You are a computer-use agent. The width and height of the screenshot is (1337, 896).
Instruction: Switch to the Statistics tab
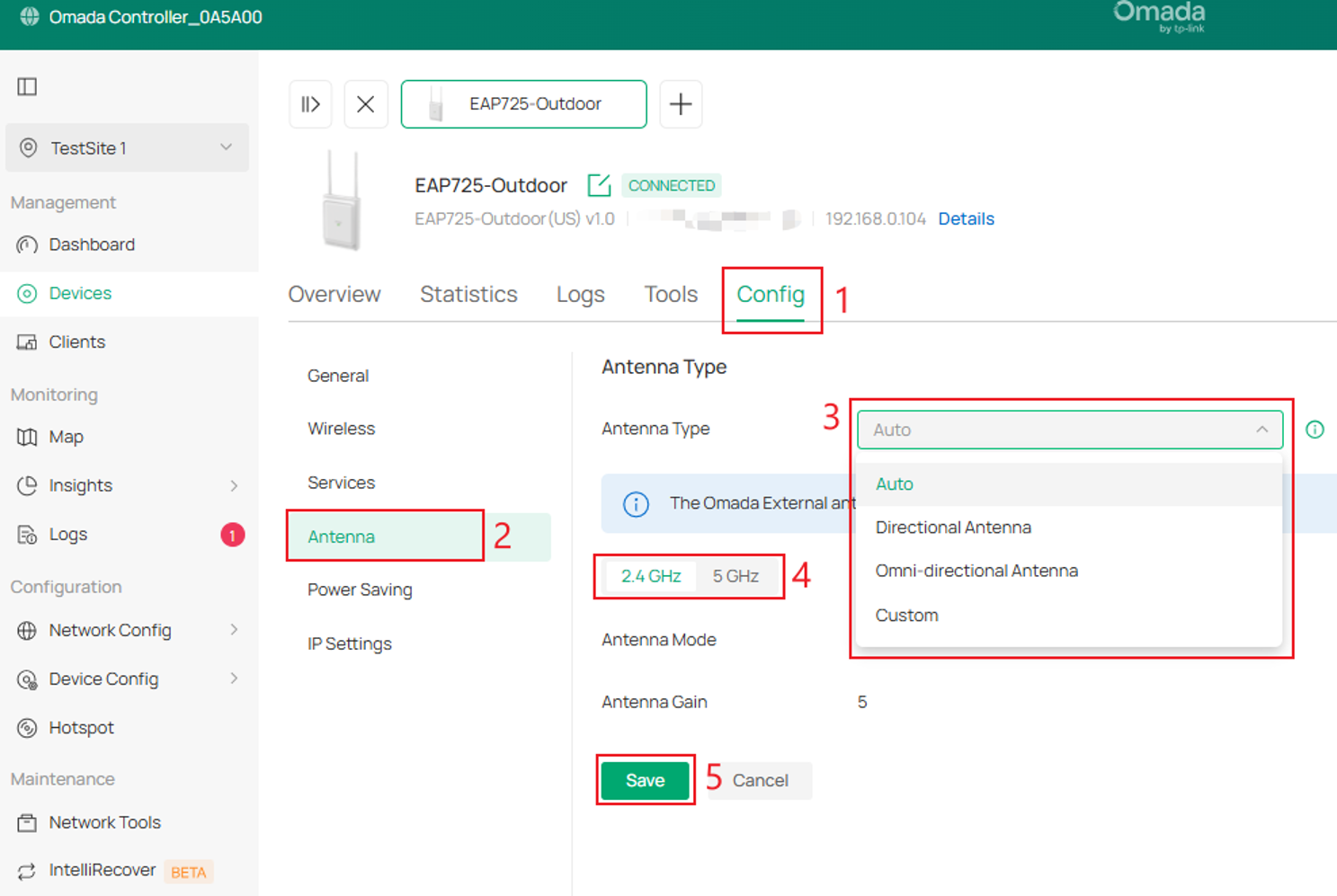tap(468, 294)
